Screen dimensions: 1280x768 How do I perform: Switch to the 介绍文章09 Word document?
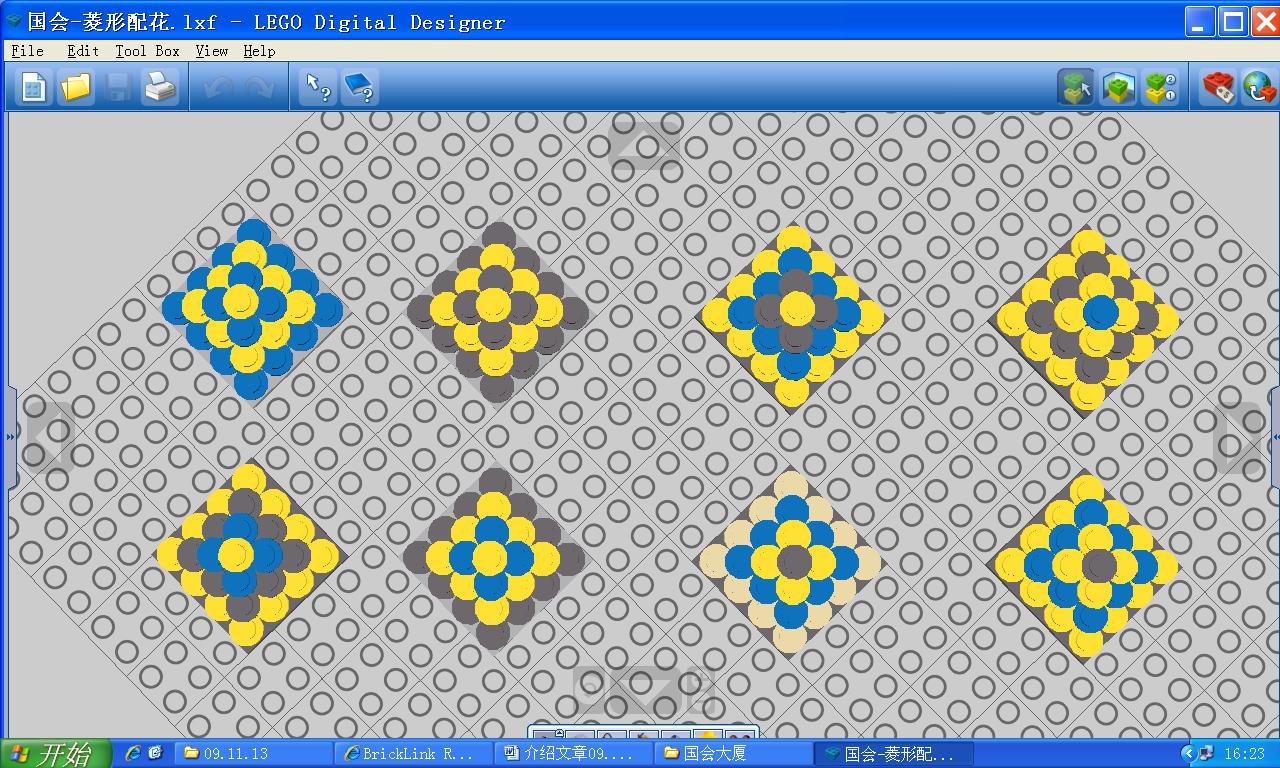pos(574,753)
